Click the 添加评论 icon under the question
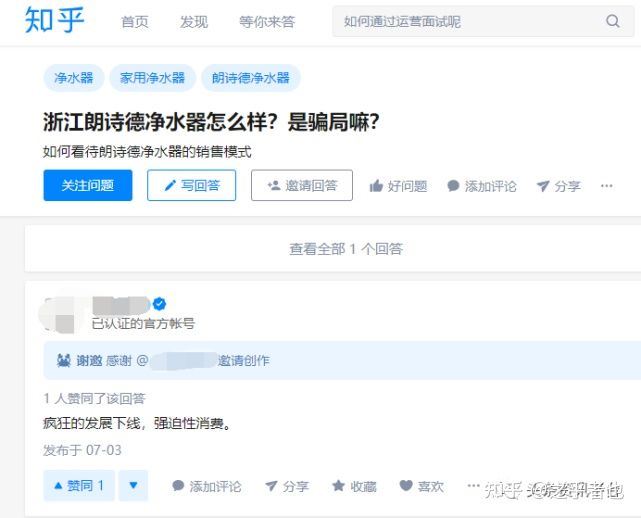The width and height of the screenshot is (641, 518). tap(453, 186)
